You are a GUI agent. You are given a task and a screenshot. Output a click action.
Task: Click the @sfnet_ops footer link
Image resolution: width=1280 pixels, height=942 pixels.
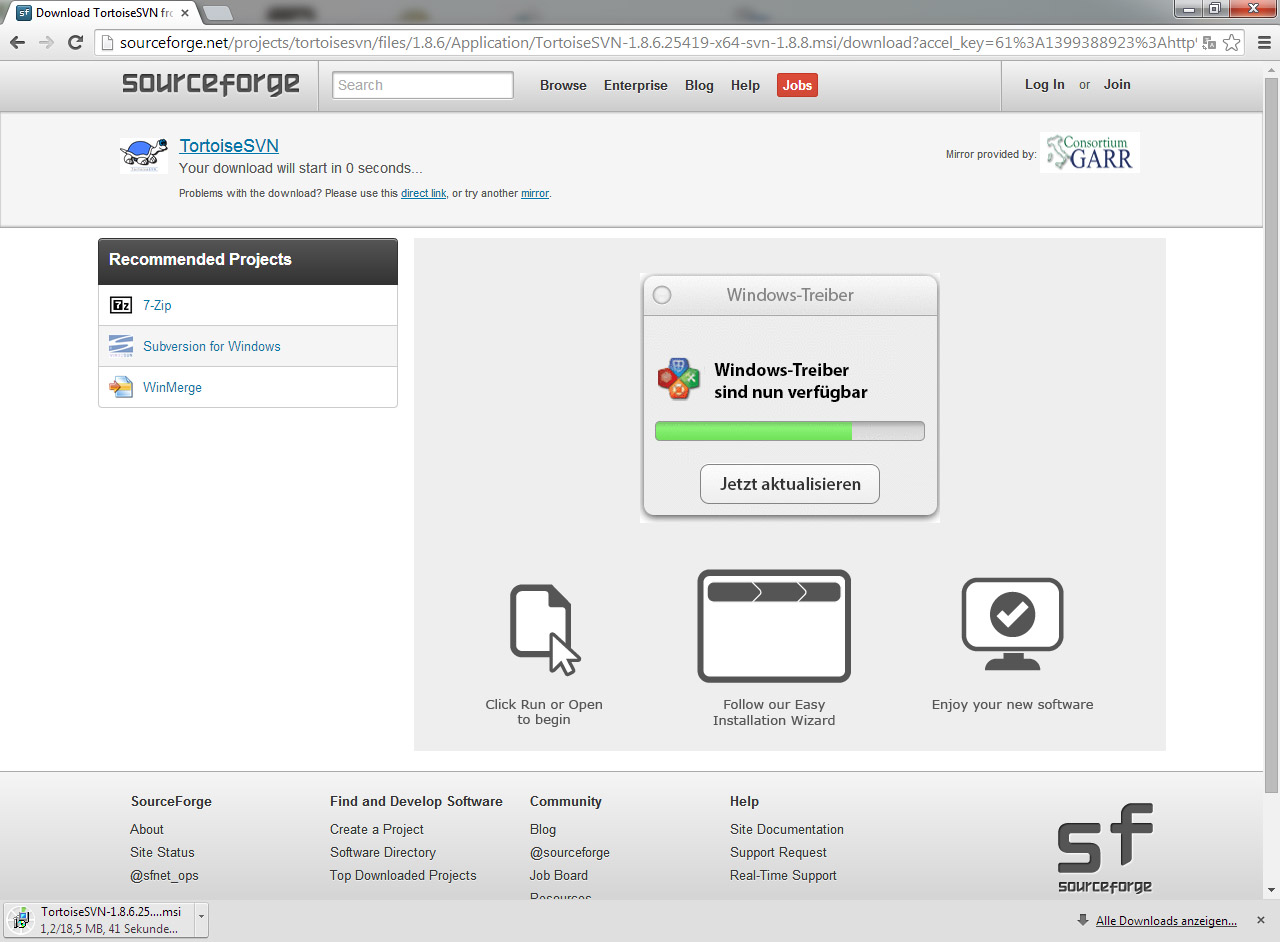pyautogui.click(x=164, y=875)
